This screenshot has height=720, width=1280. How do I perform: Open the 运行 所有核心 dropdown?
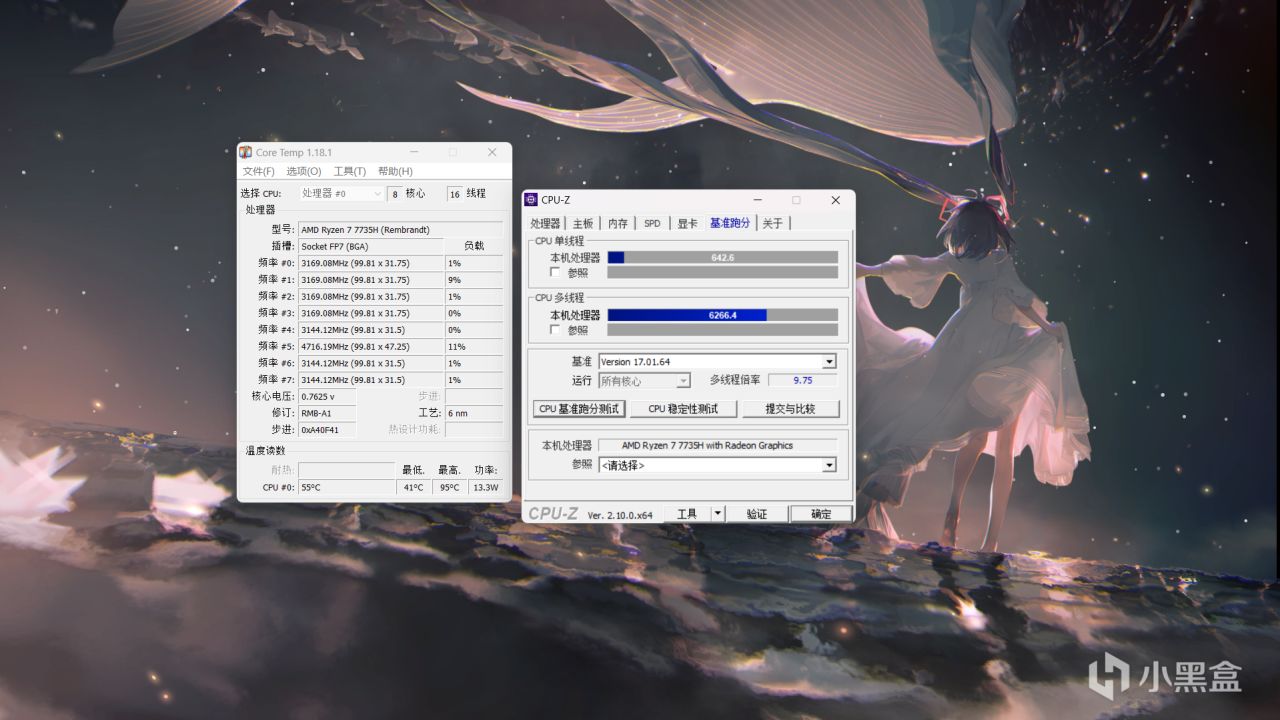tap(684, 381)
